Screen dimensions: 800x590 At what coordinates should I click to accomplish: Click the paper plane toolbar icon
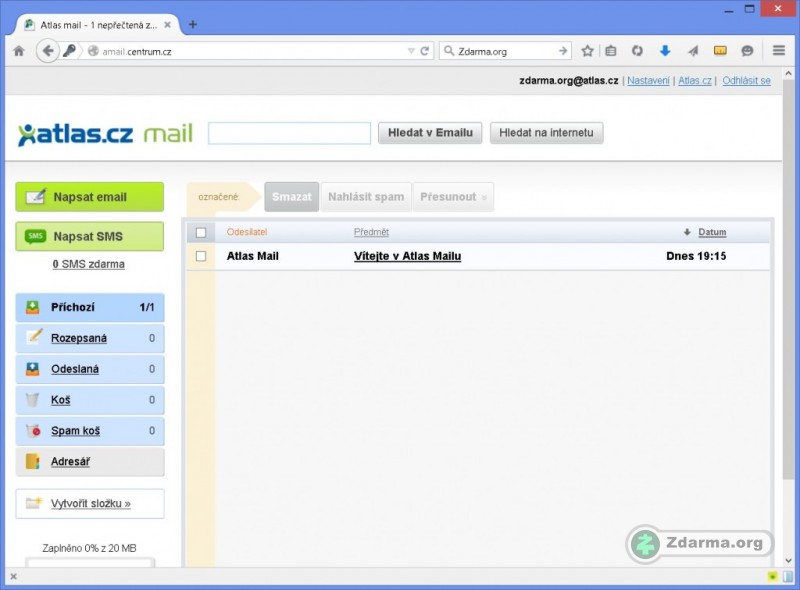(x=692, y=51)
